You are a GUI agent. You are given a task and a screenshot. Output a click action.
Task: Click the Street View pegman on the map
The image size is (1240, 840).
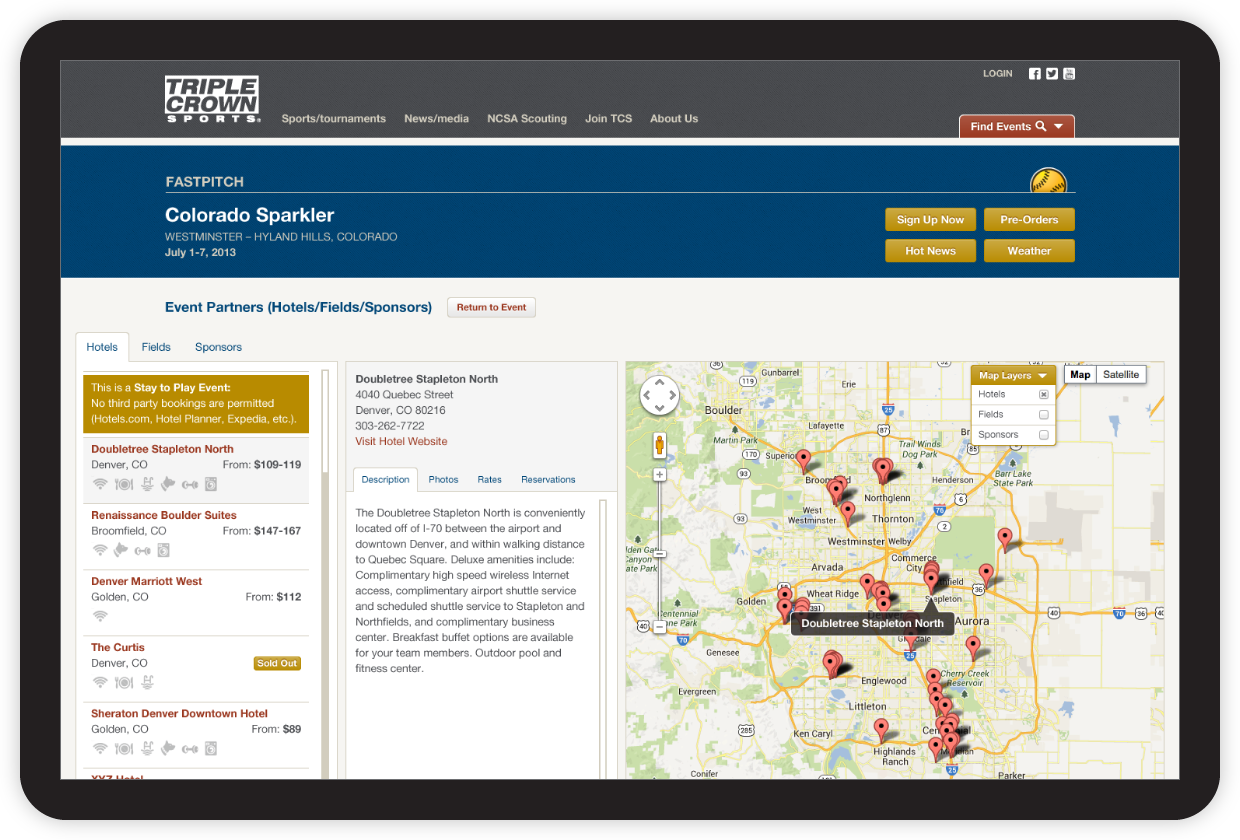point(660,446)
